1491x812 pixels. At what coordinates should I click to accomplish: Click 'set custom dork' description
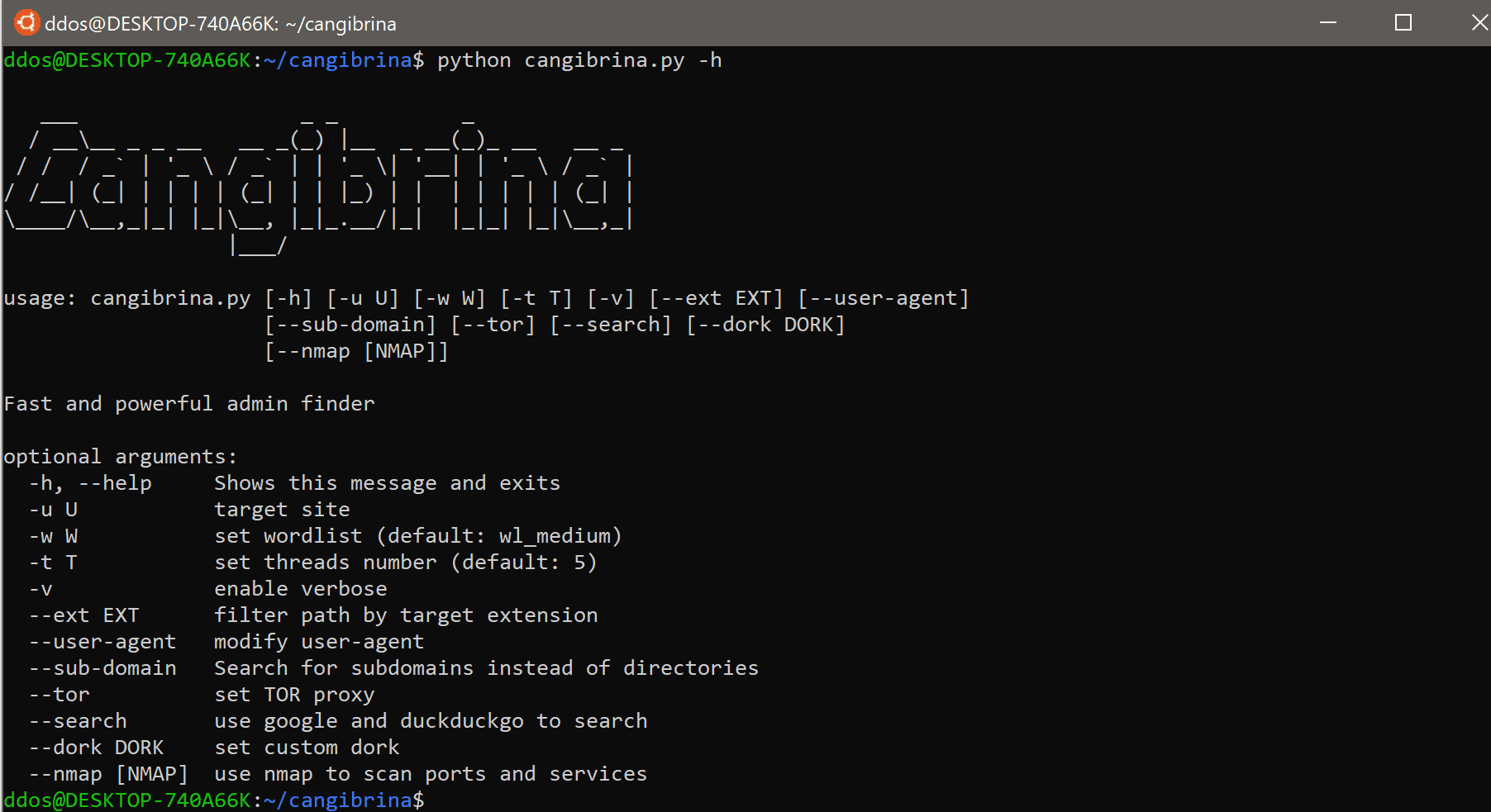click(x=307, y=748)
